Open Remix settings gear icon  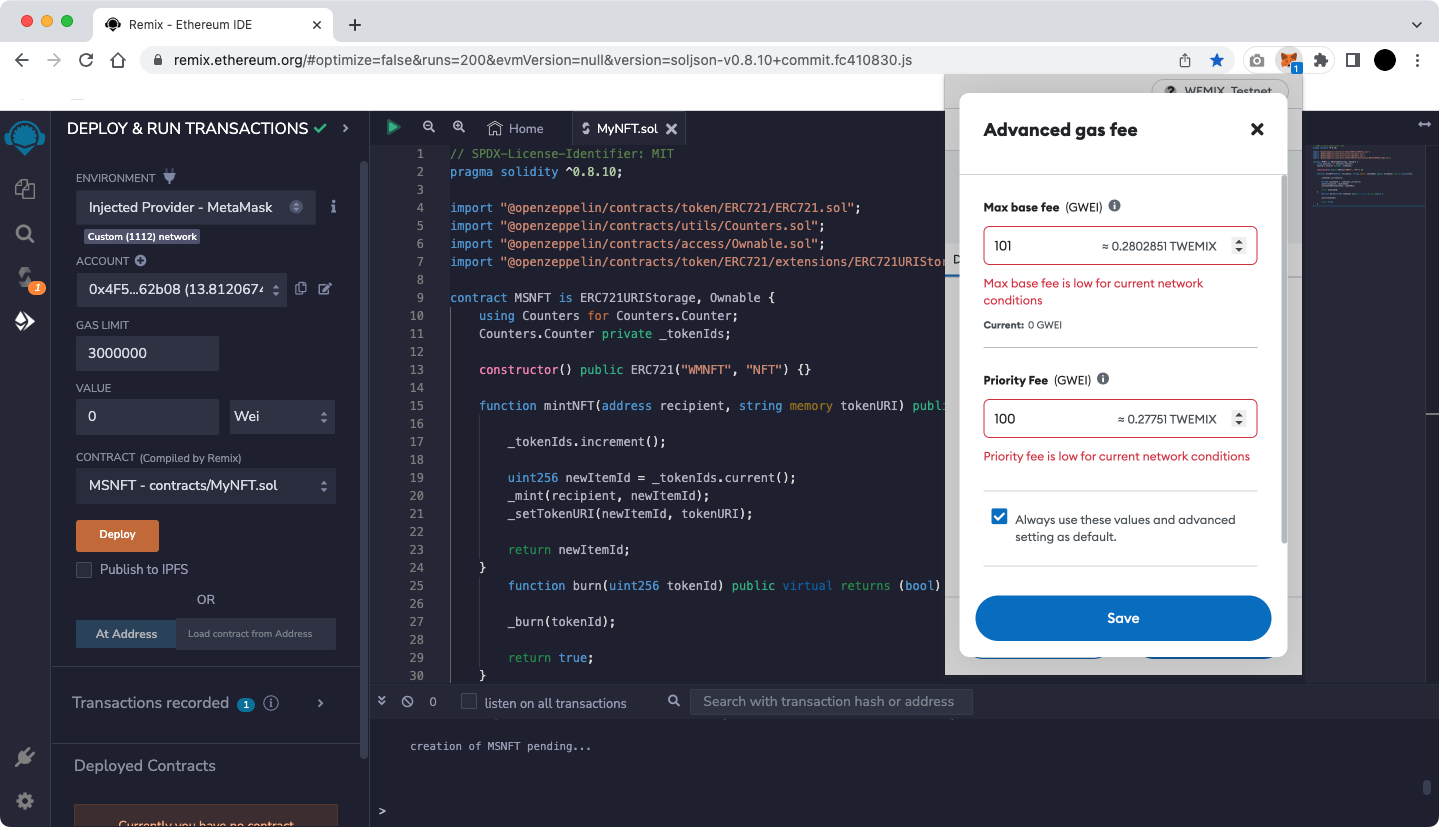25,801
